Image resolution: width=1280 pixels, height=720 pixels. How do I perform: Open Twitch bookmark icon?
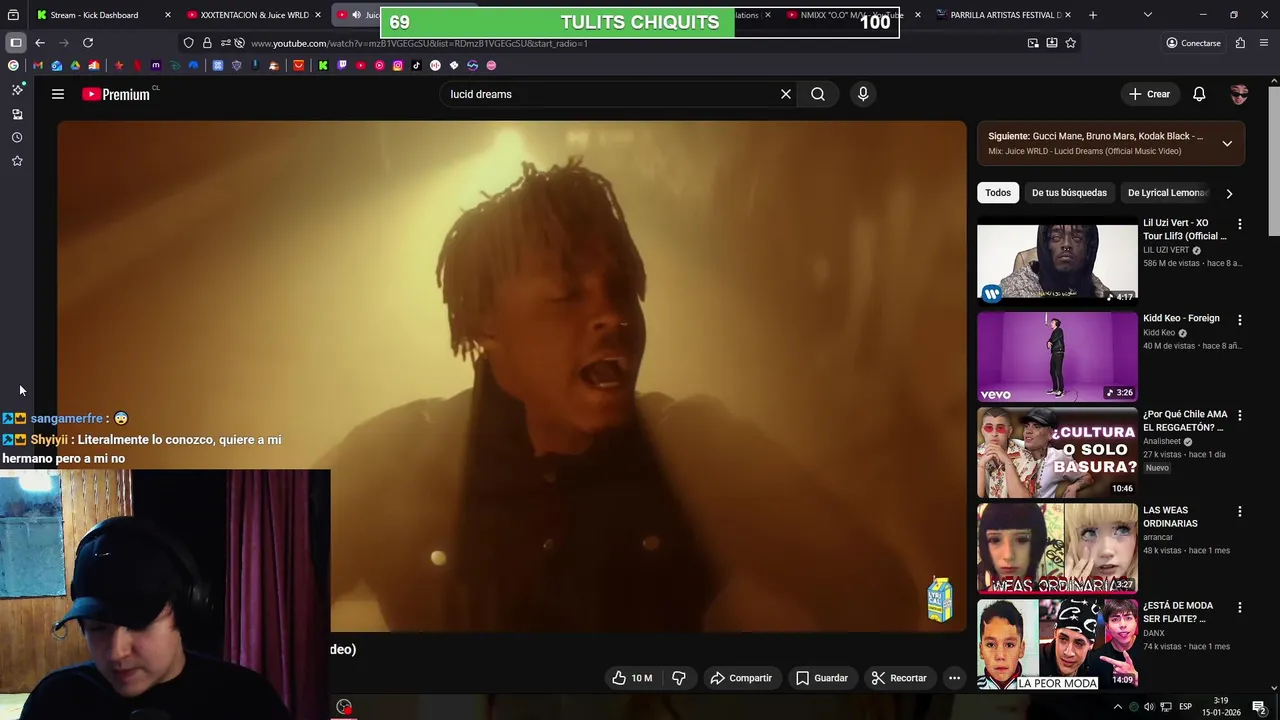pos(342,65)
